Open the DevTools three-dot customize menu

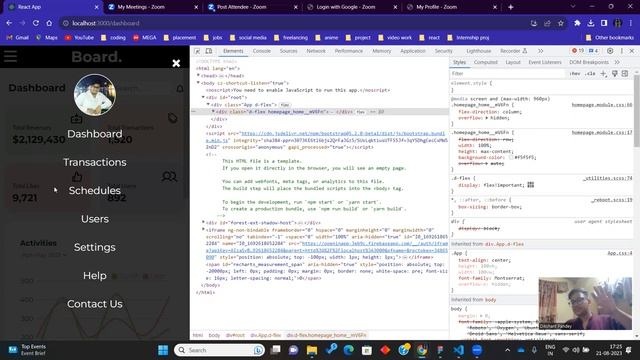(x=622, y=51)
